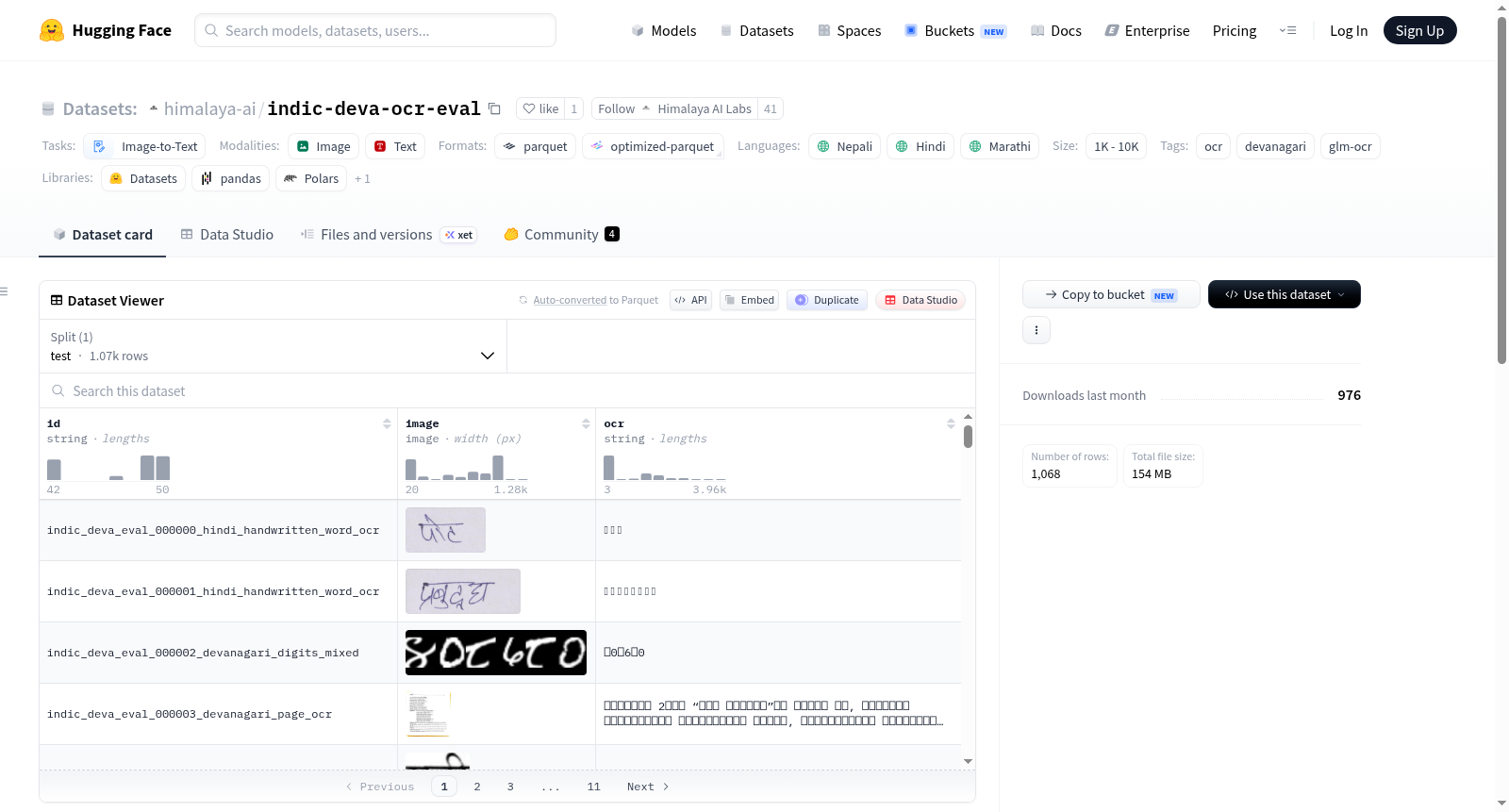
Task: Expand the Use this dataset dropdown
Action: click(1285, 294)
